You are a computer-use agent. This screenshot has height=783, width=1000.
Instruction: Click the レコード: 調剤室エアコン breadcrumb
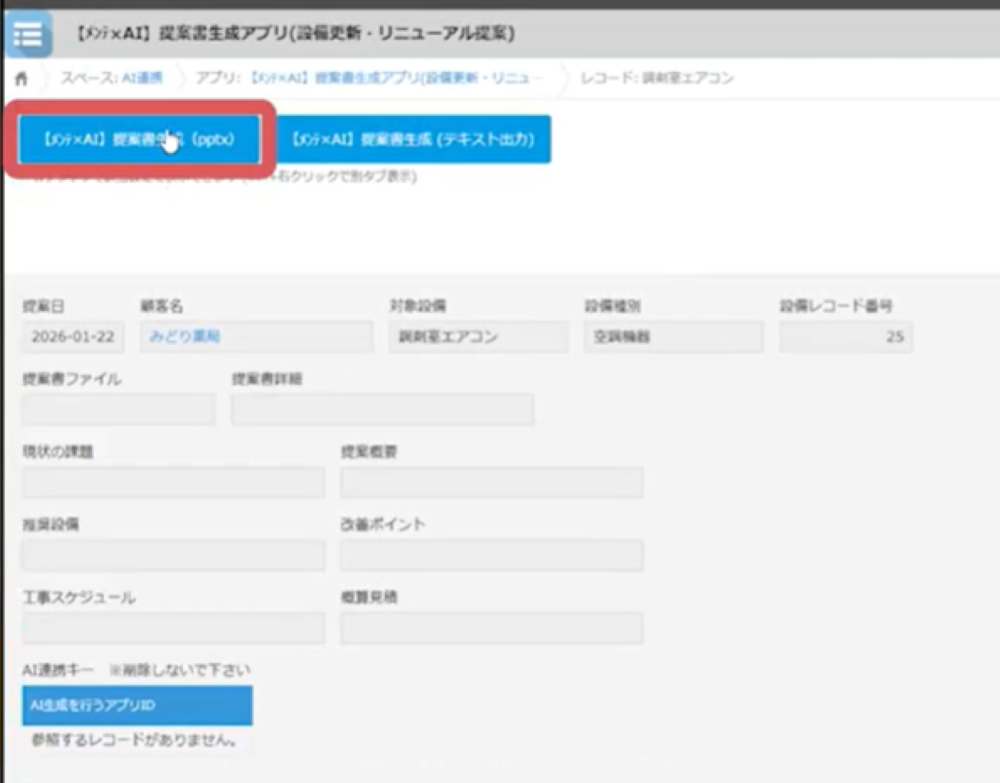656,78
